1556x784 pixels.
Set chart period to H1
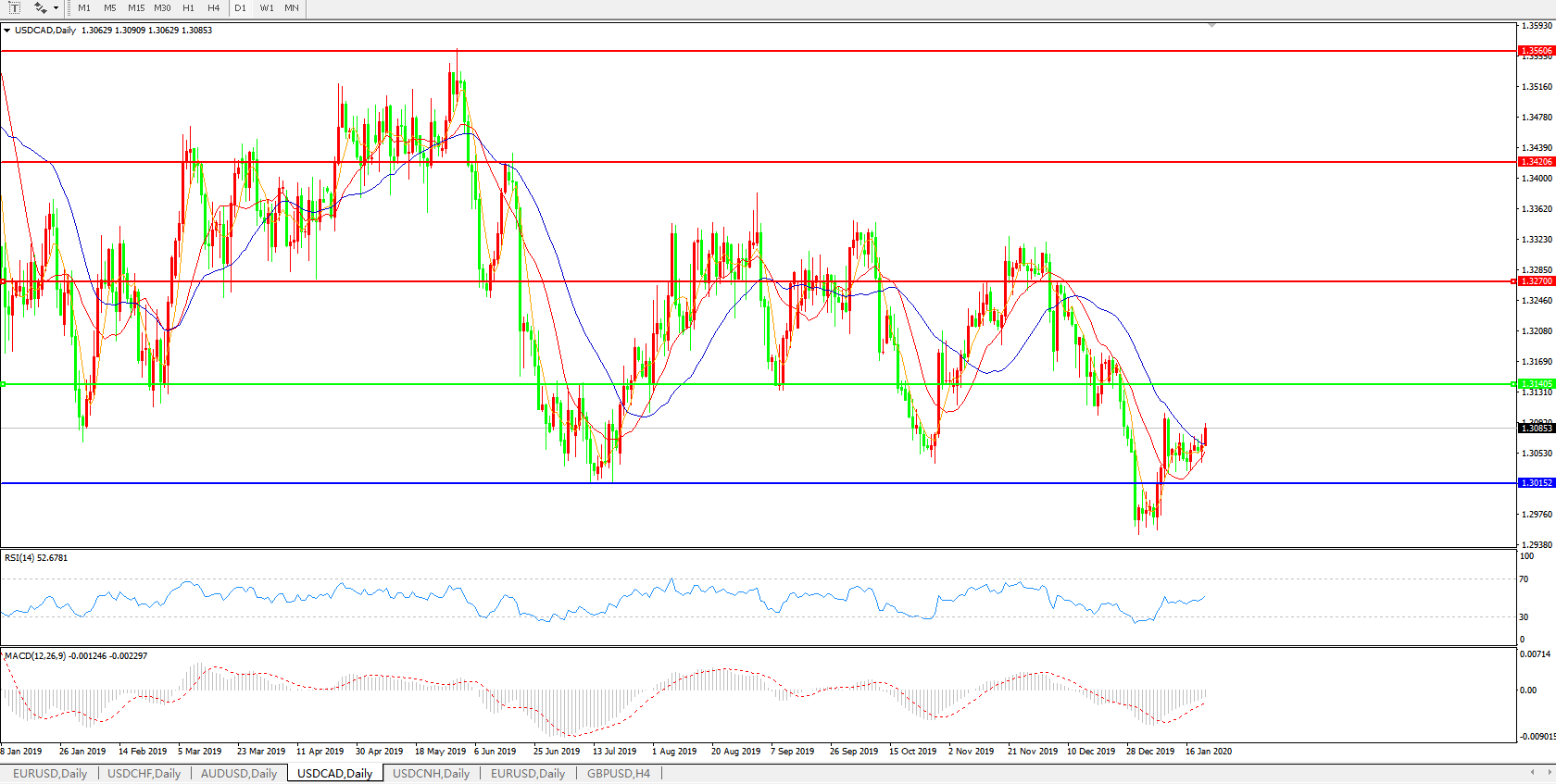(x=189, y=7)
